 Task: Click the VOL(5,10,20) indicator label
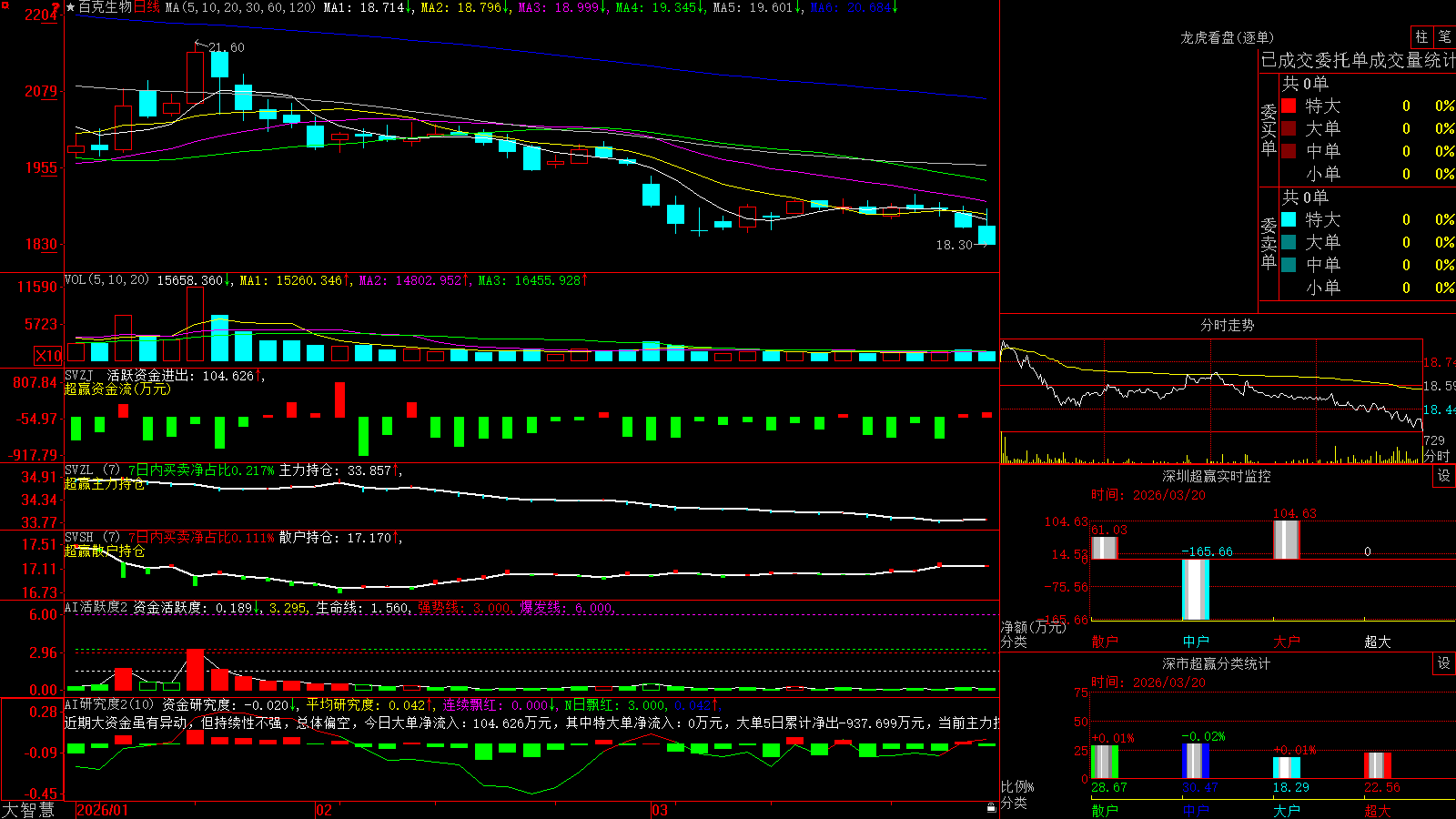[x=106, y=280]
